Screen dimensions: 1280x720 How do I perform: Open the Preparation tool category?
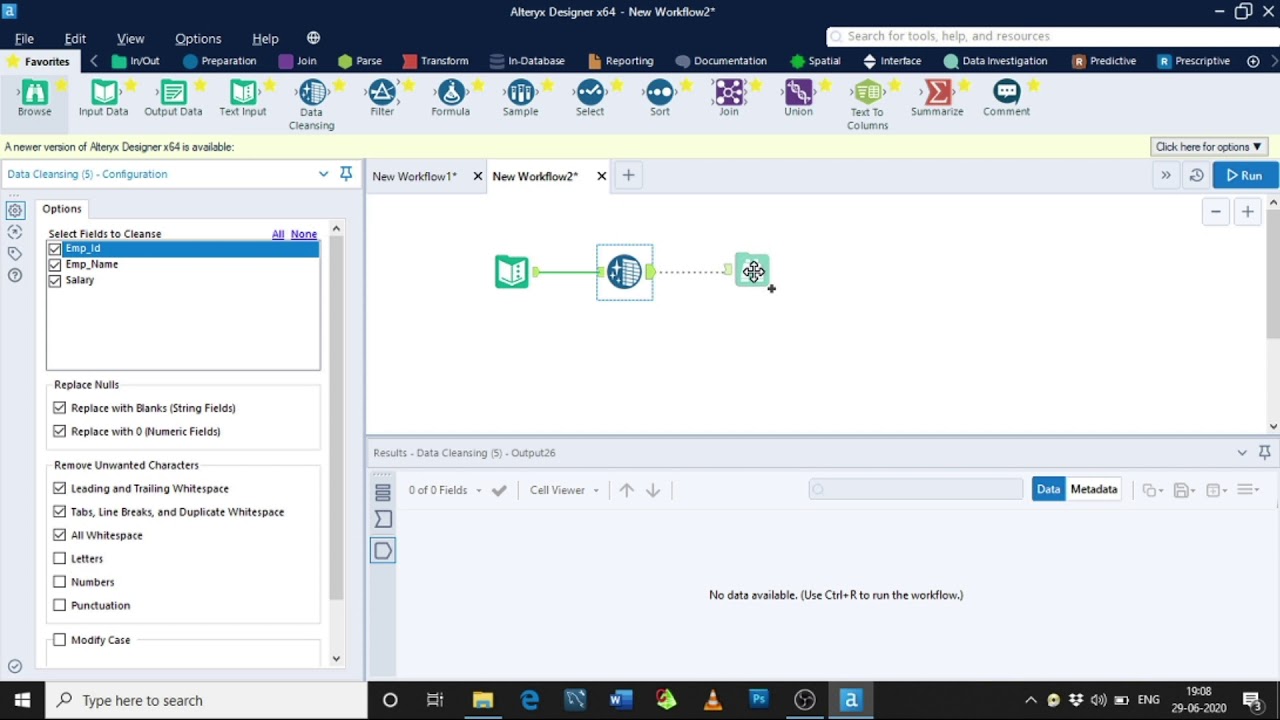pos(220,61)
